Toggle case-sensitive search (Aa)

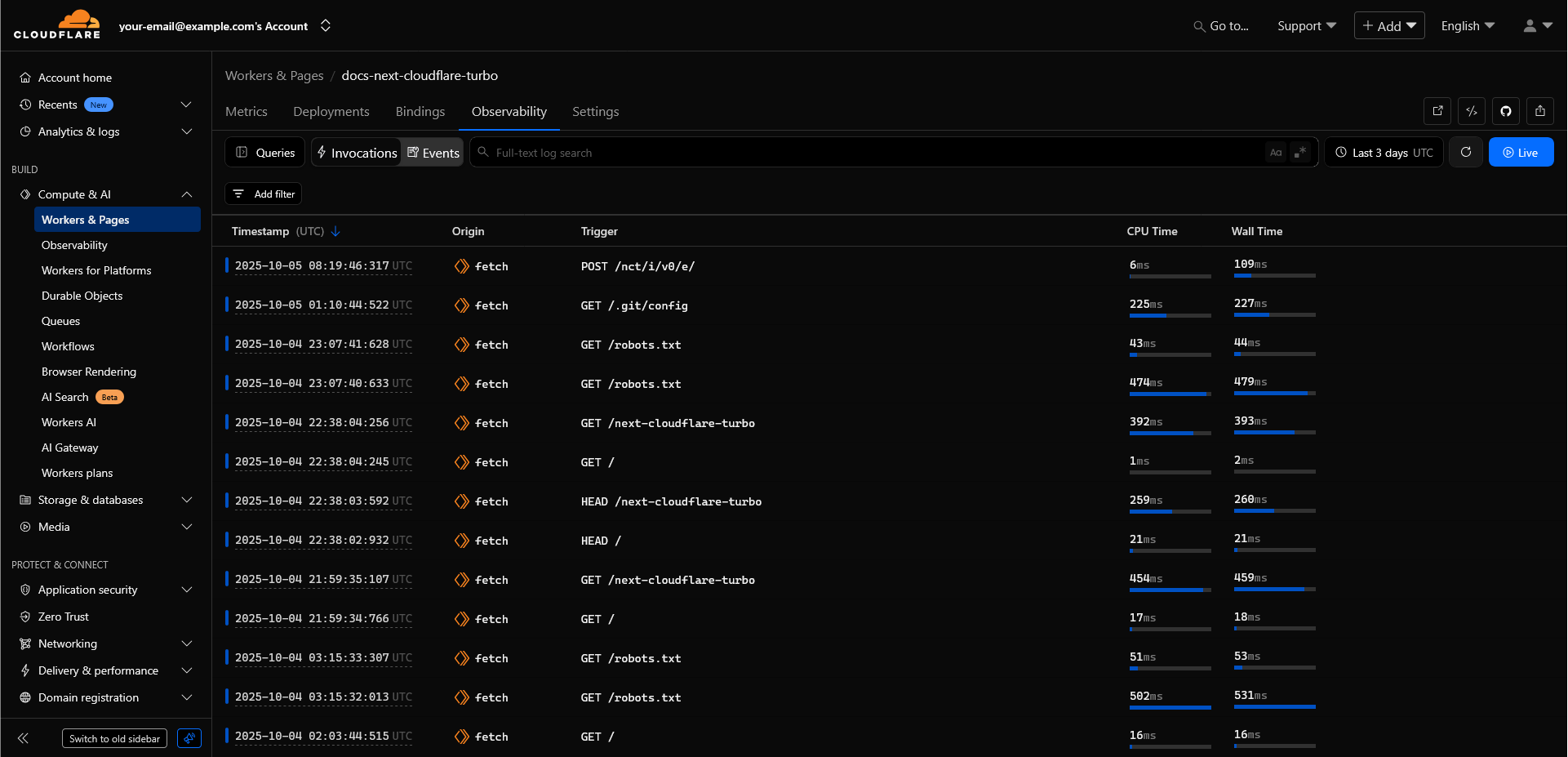click(x=1276, y=153)
